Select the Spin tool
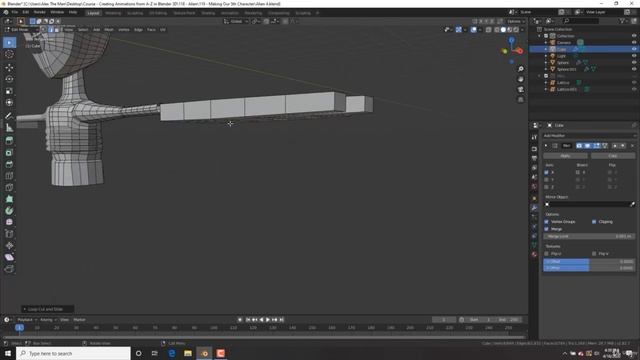 (x=9, y=211)
